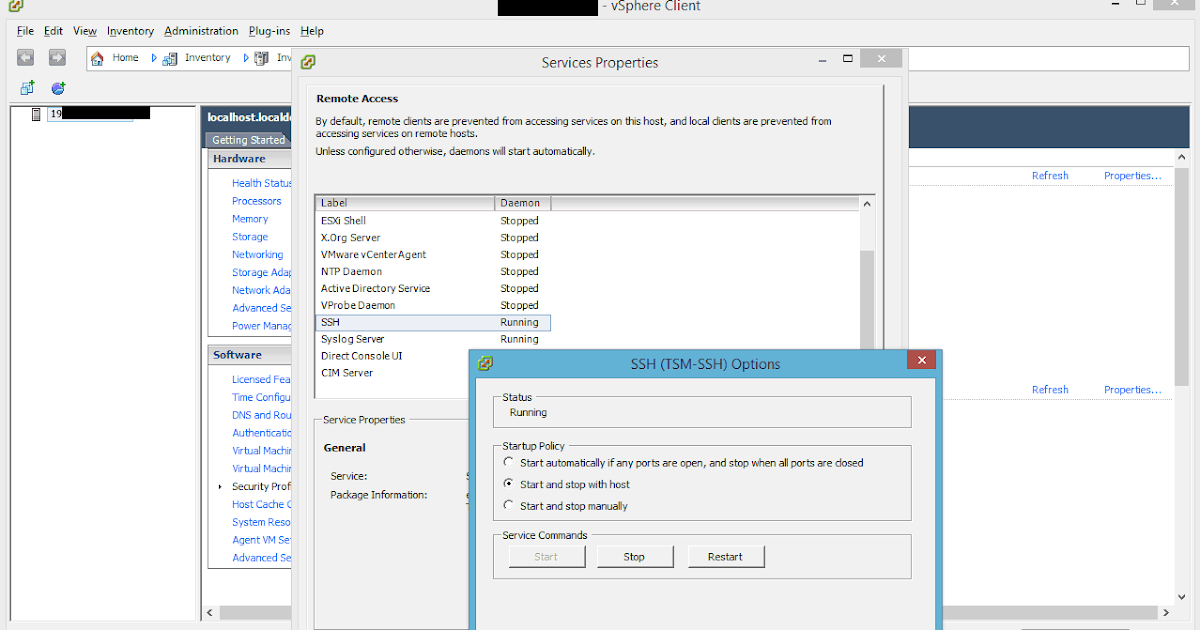Viewport: 1200px width, 630px height.
Task: Open DNS and Routing in Software list
Action: [x=262, y=415]
